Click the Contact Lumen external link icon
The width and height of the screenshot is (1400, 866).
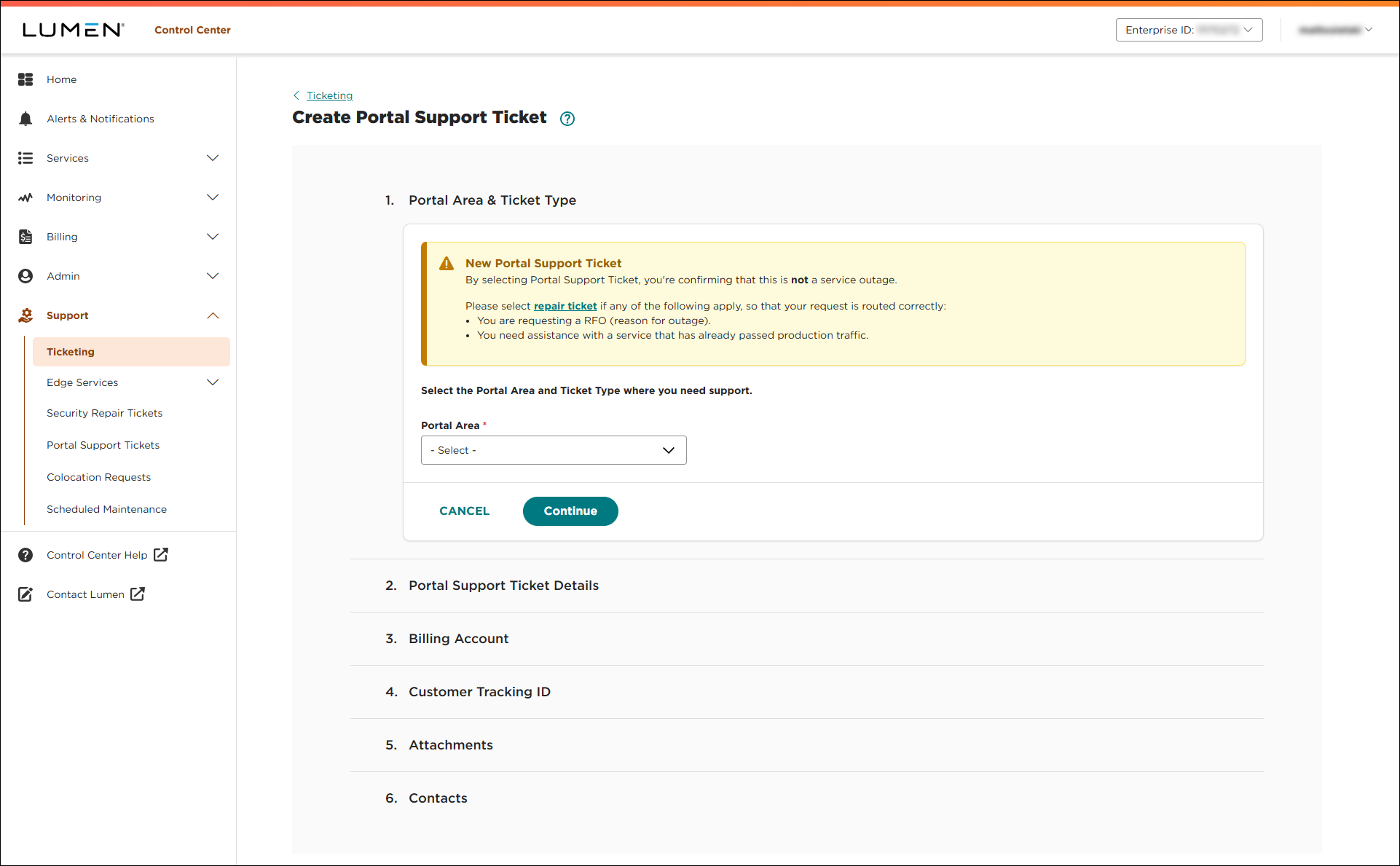tap(138, 594)
